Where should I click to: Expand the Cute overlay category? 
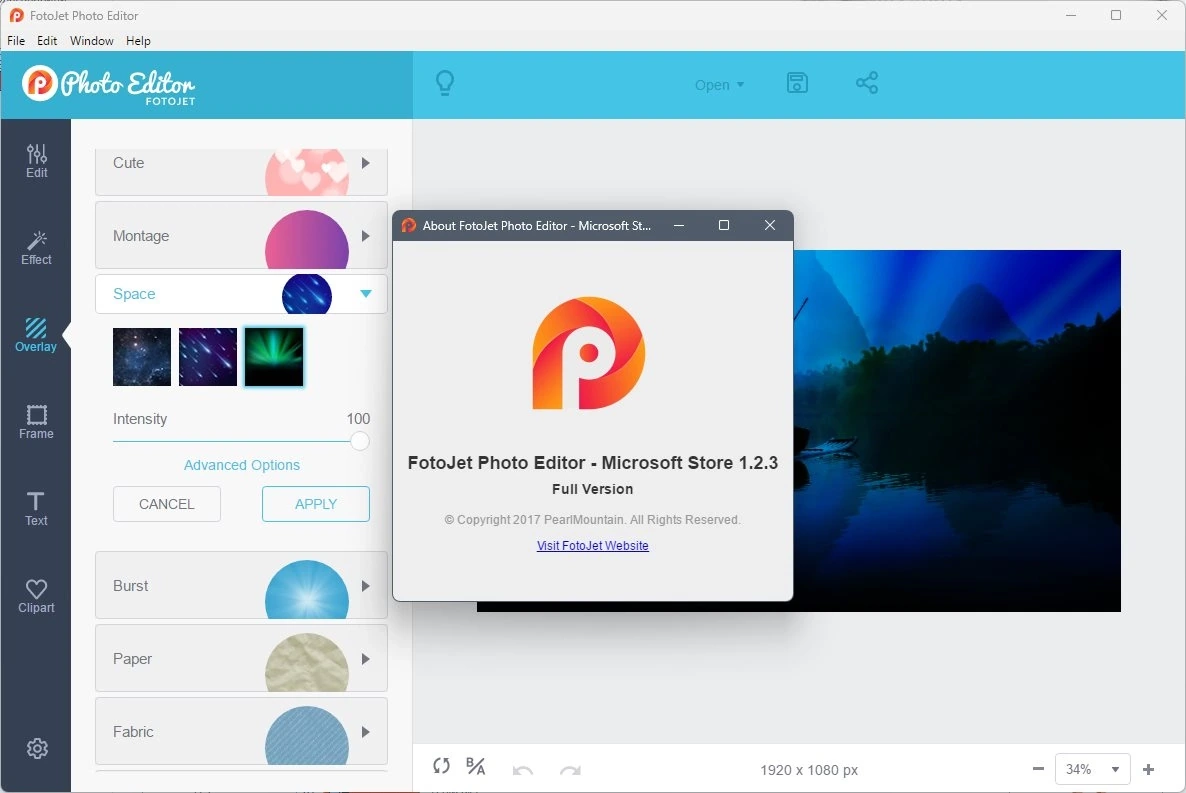tap(241, 171)
